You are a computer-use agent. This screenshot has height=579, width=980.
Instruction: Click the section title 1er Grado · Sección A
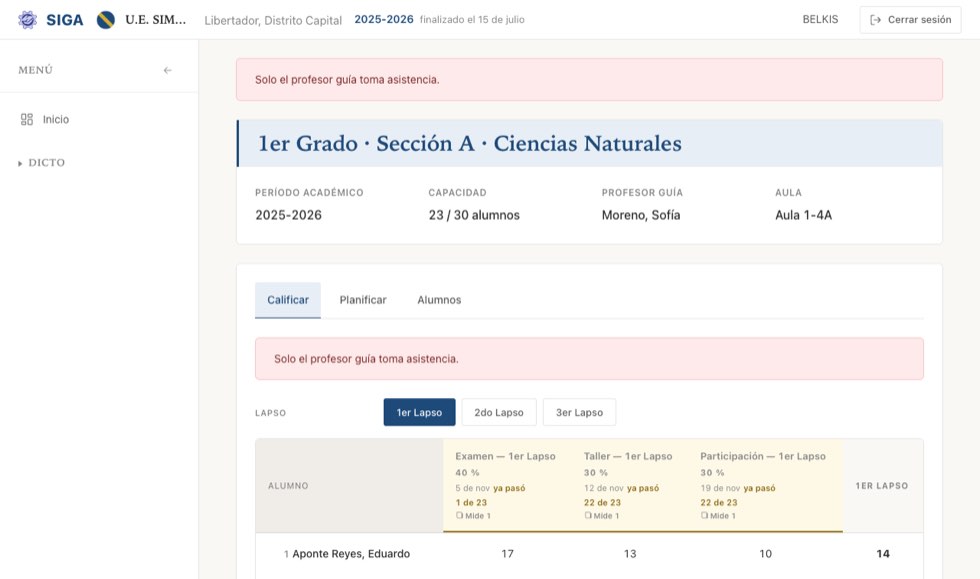point(367,143)
